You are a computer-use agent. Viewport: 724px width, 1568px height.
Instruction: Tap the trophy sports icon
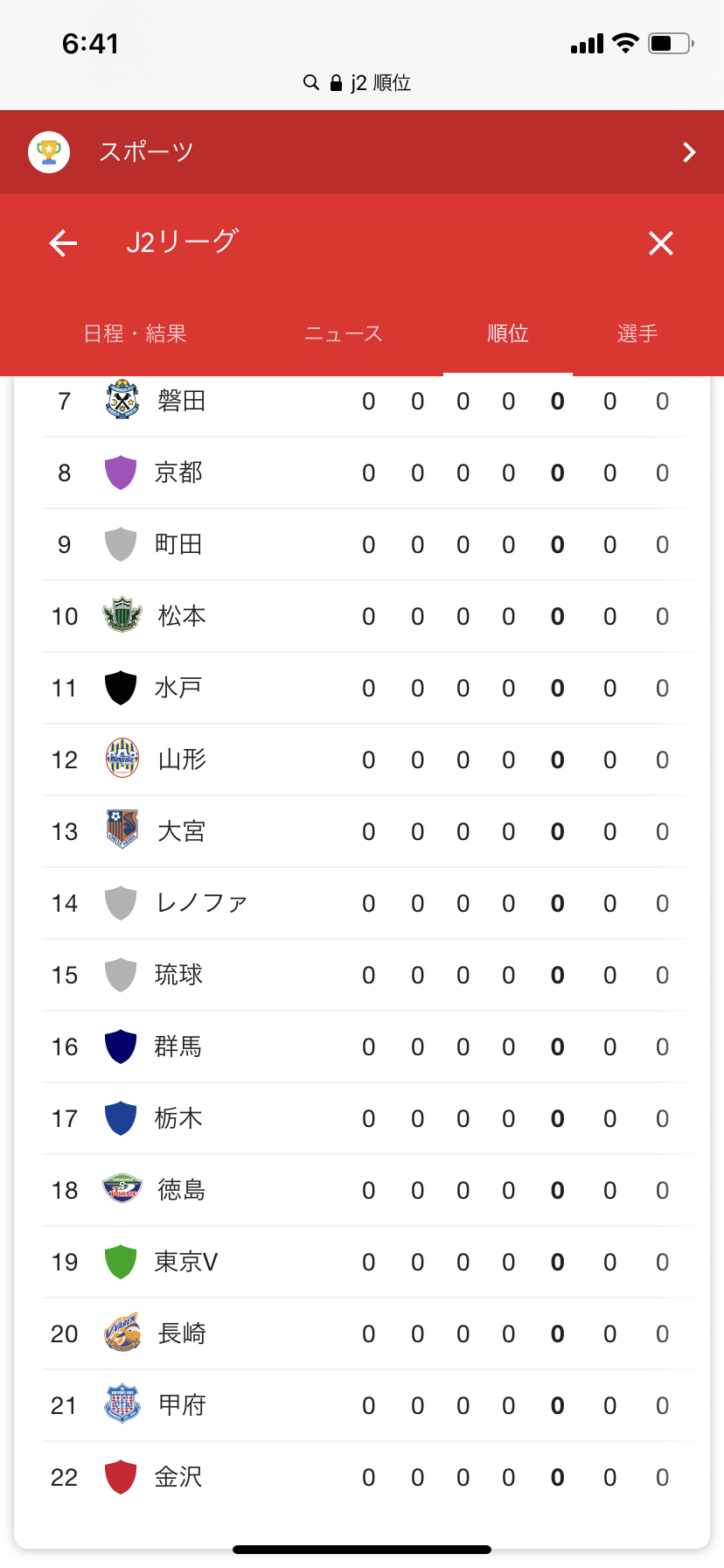click(49, 152)
